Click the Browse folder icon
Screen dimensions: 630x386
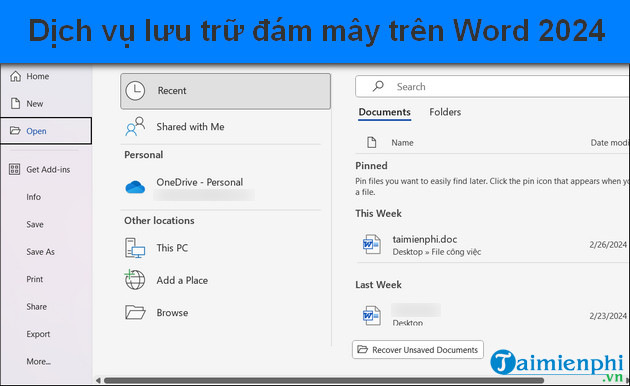135,312
